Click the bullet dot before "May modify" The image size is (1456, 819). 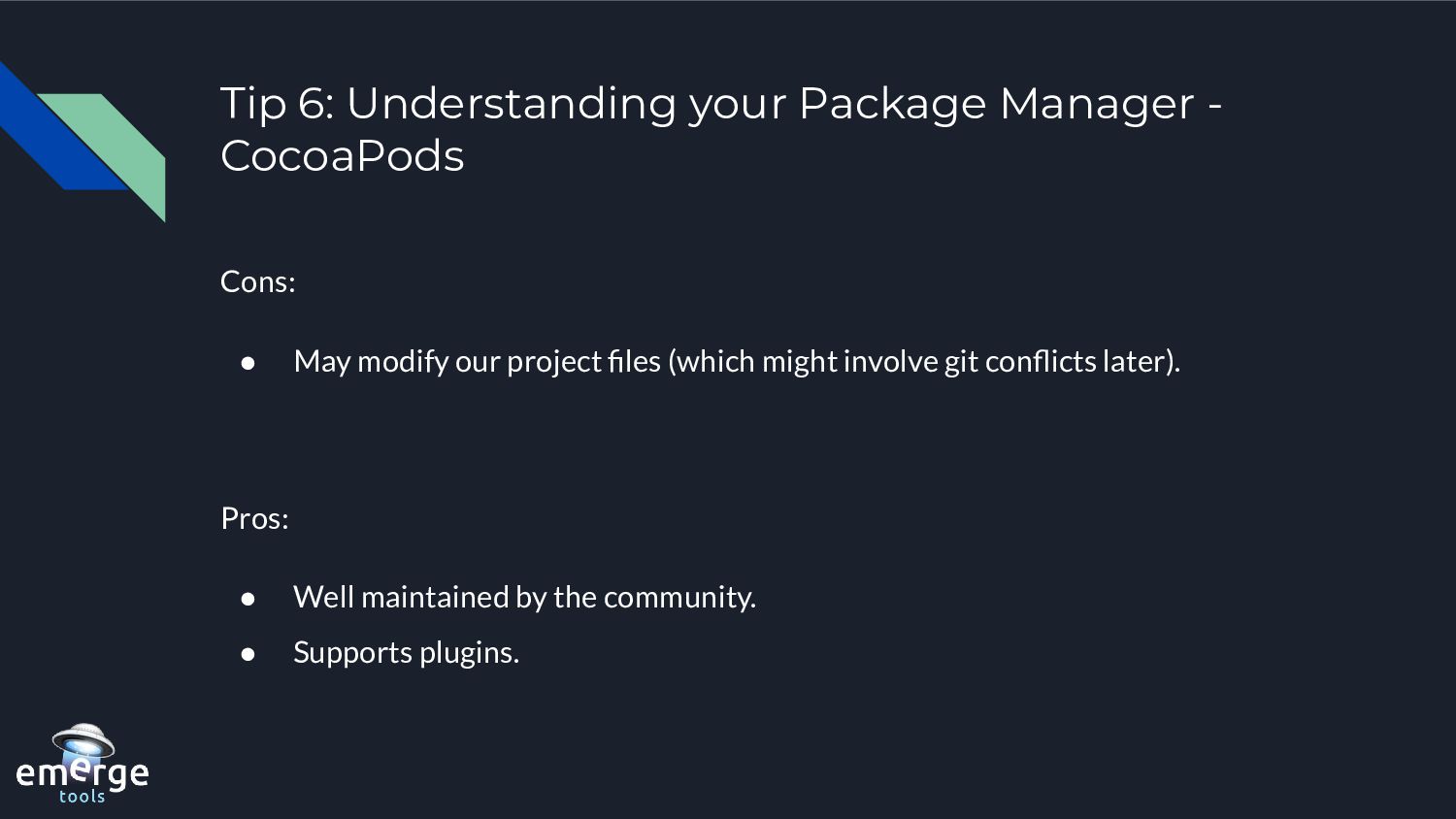pos(248,362)
